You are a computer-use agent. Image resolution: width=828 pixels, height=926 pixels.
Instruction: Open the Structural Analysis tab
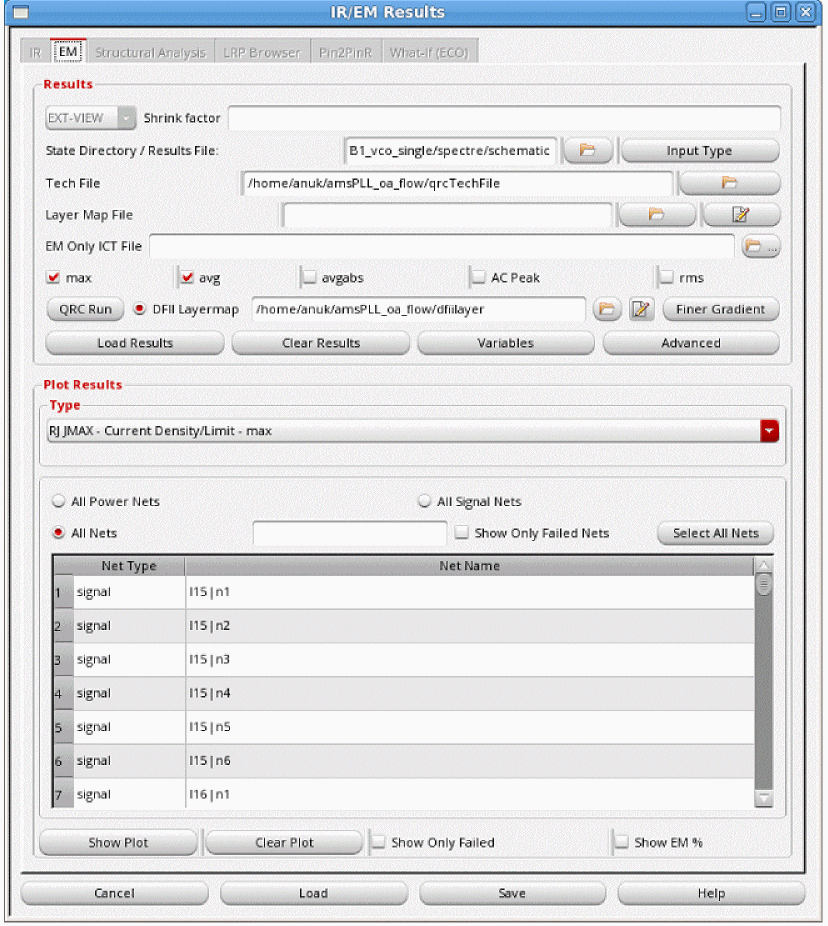pyautogui.click(x=150, y=53)
